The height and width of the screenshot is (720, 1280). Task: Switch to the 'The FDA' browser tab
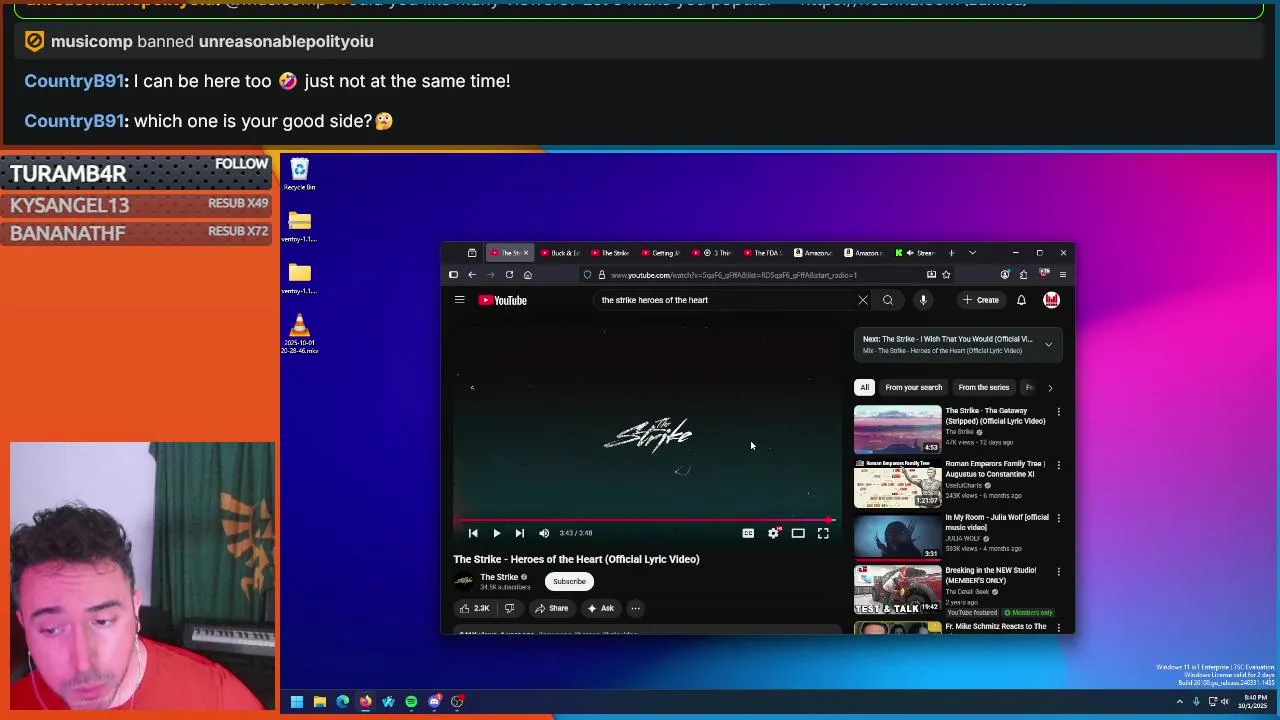[x=762, y=253]
